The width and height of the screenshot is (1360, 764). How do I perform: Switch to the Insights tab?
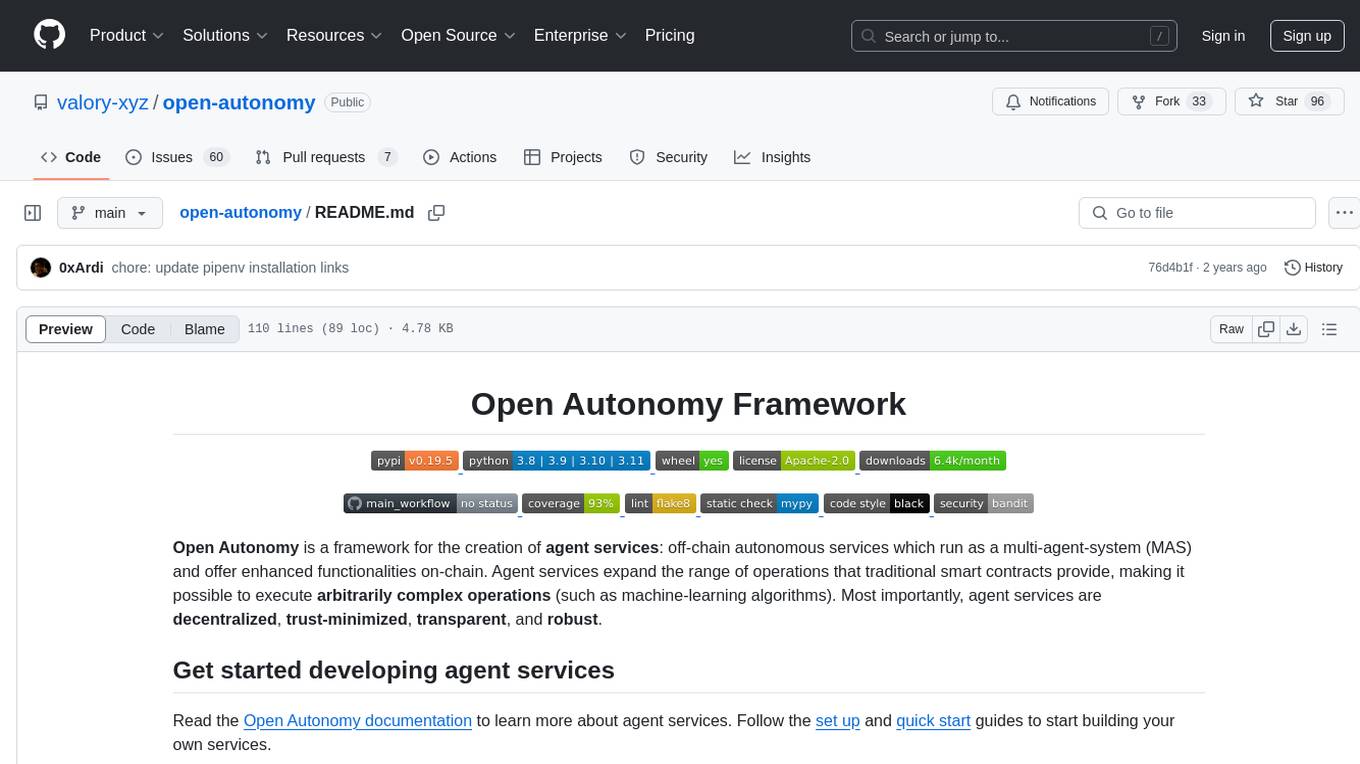pyautogui.click(x=772, y=157)
